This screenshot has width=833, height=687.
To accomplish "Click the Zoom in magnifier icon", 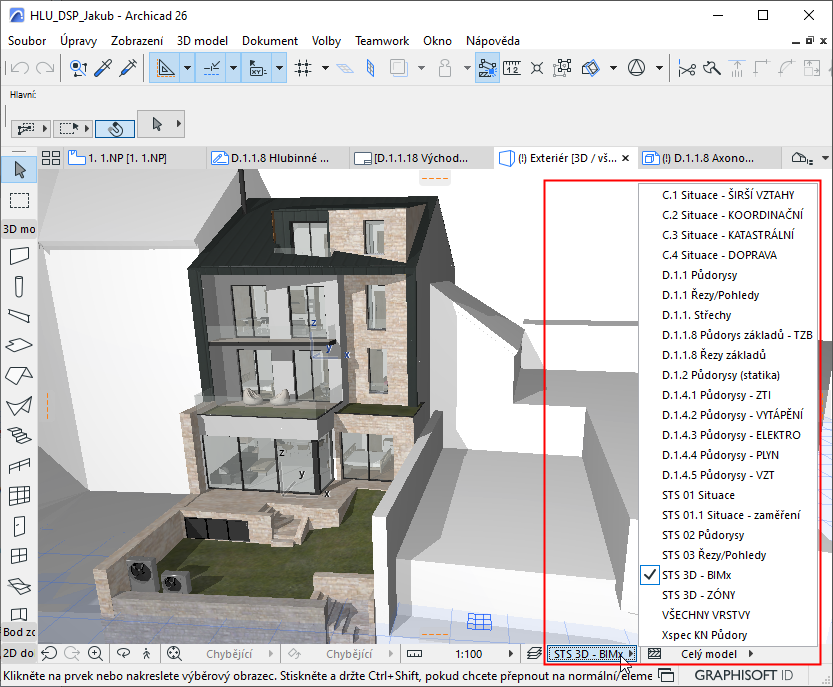I will pos(95,653).
